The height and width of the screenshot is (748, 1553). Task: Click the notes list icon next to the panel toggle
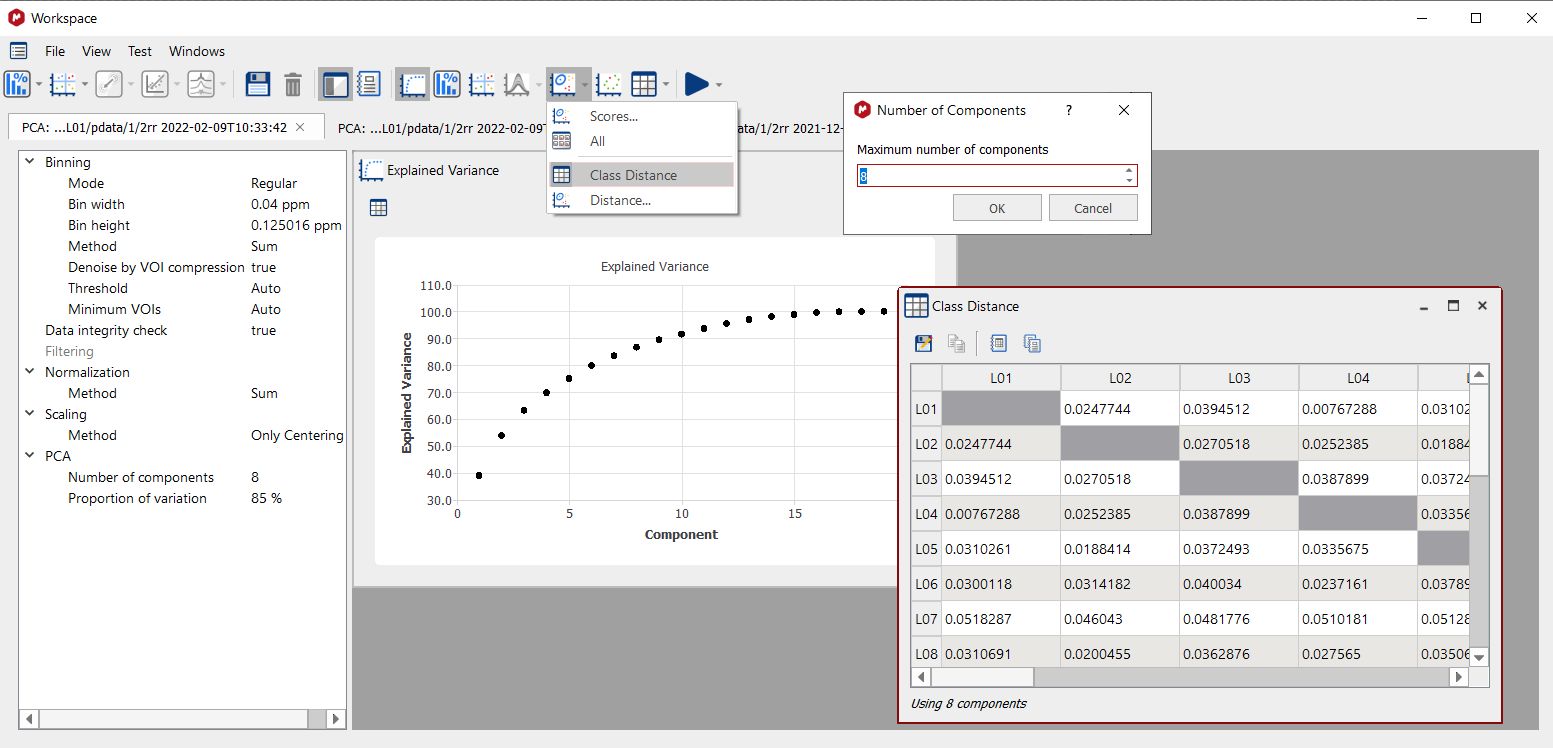(x=369, y=84)
